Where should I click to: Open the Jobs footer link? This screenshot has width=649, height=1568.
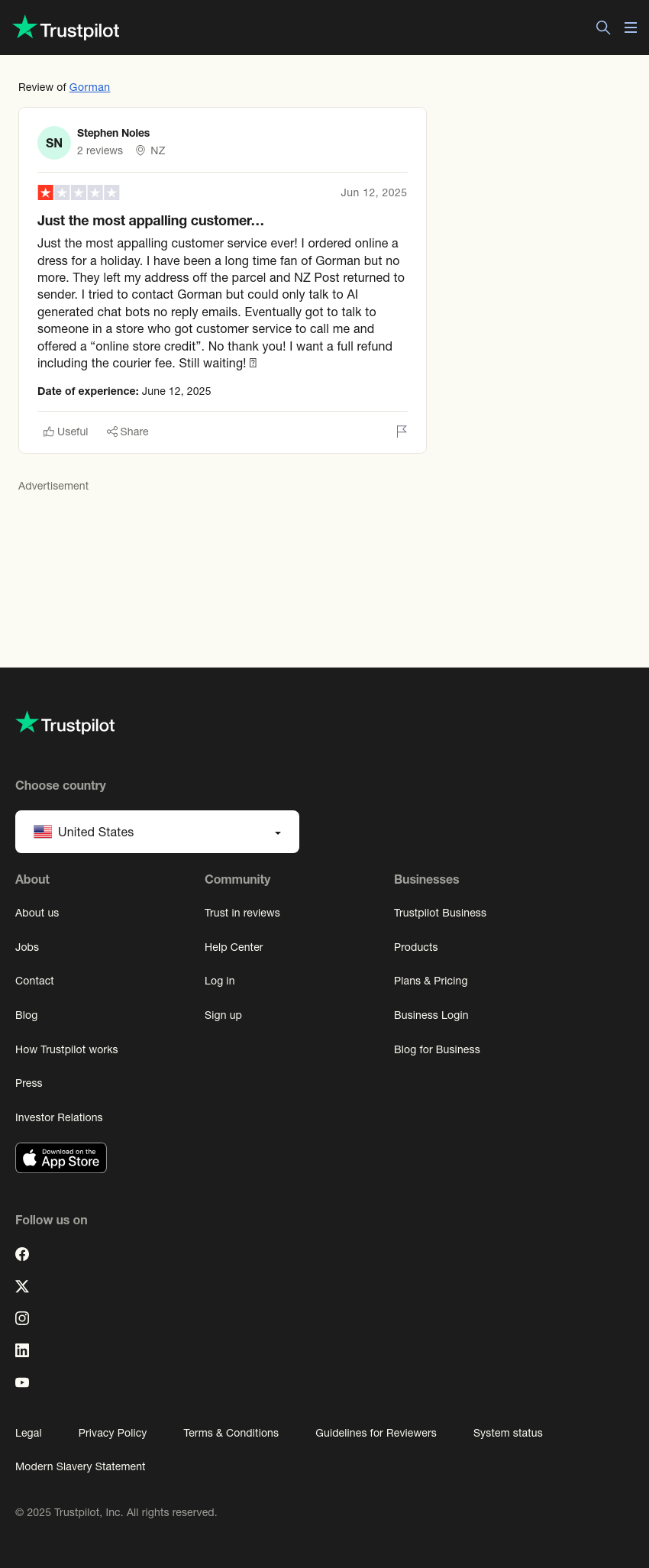pos(27,947)
